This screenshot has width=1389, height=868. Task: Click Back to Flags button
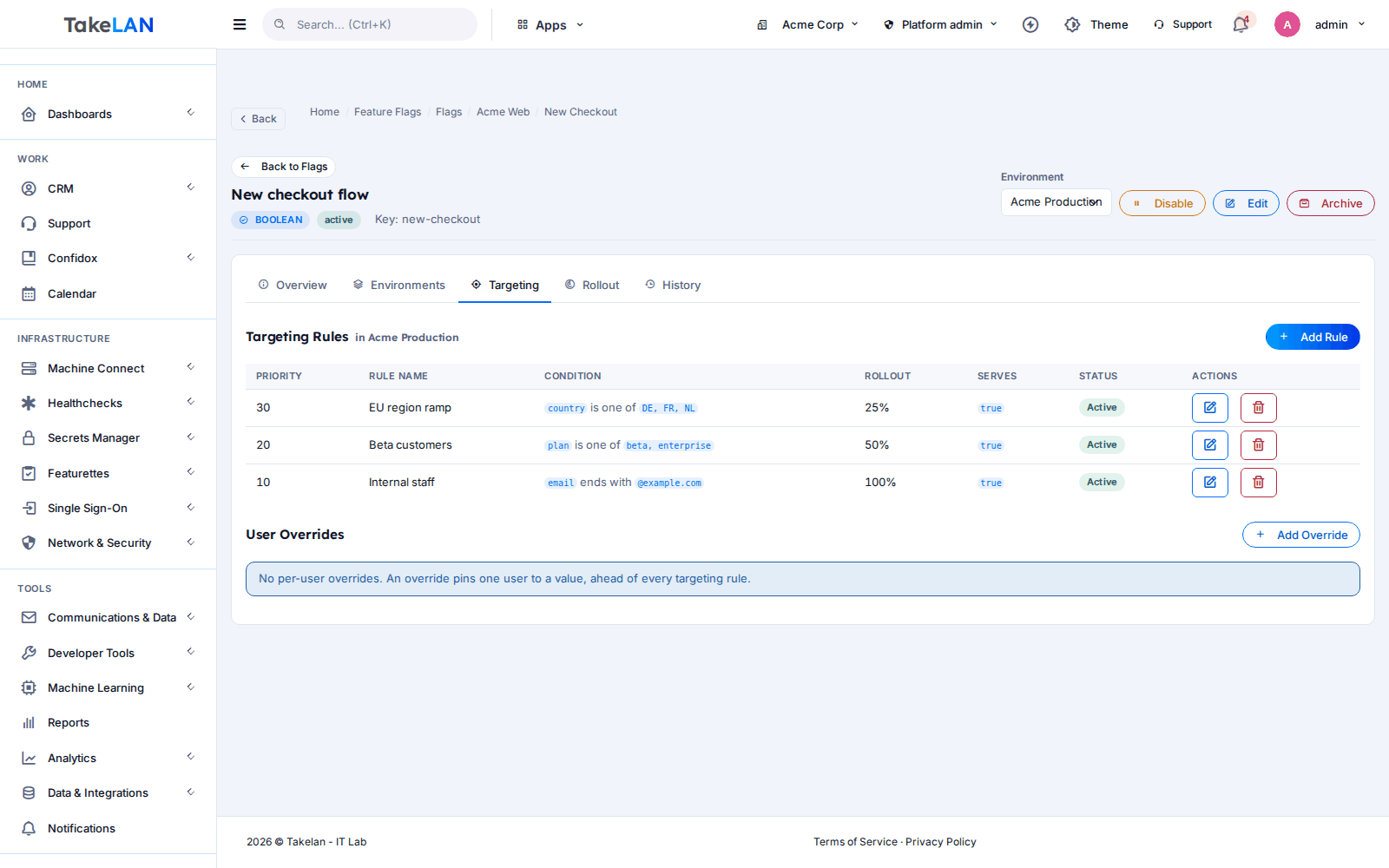(284, 167)
